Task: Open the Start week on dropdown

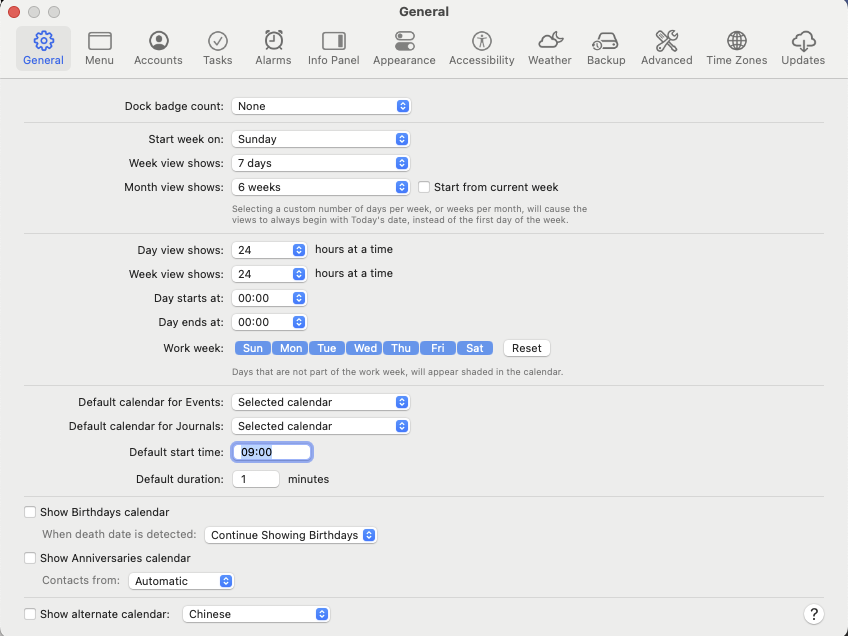Action: pyautogui.click(x=320, y=139)
